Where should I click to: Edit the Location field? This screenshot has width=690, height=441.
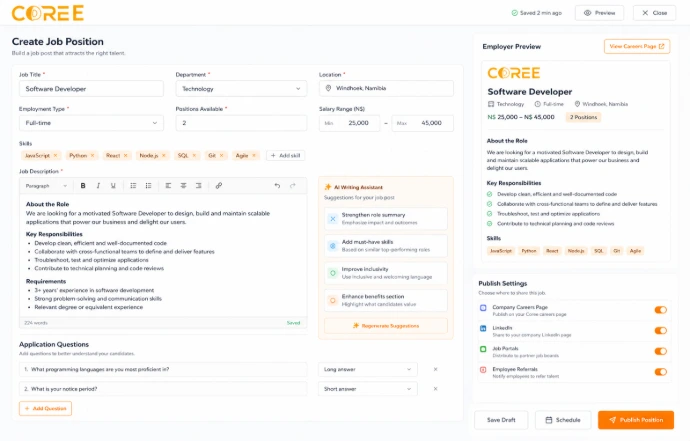coord(386,88)
